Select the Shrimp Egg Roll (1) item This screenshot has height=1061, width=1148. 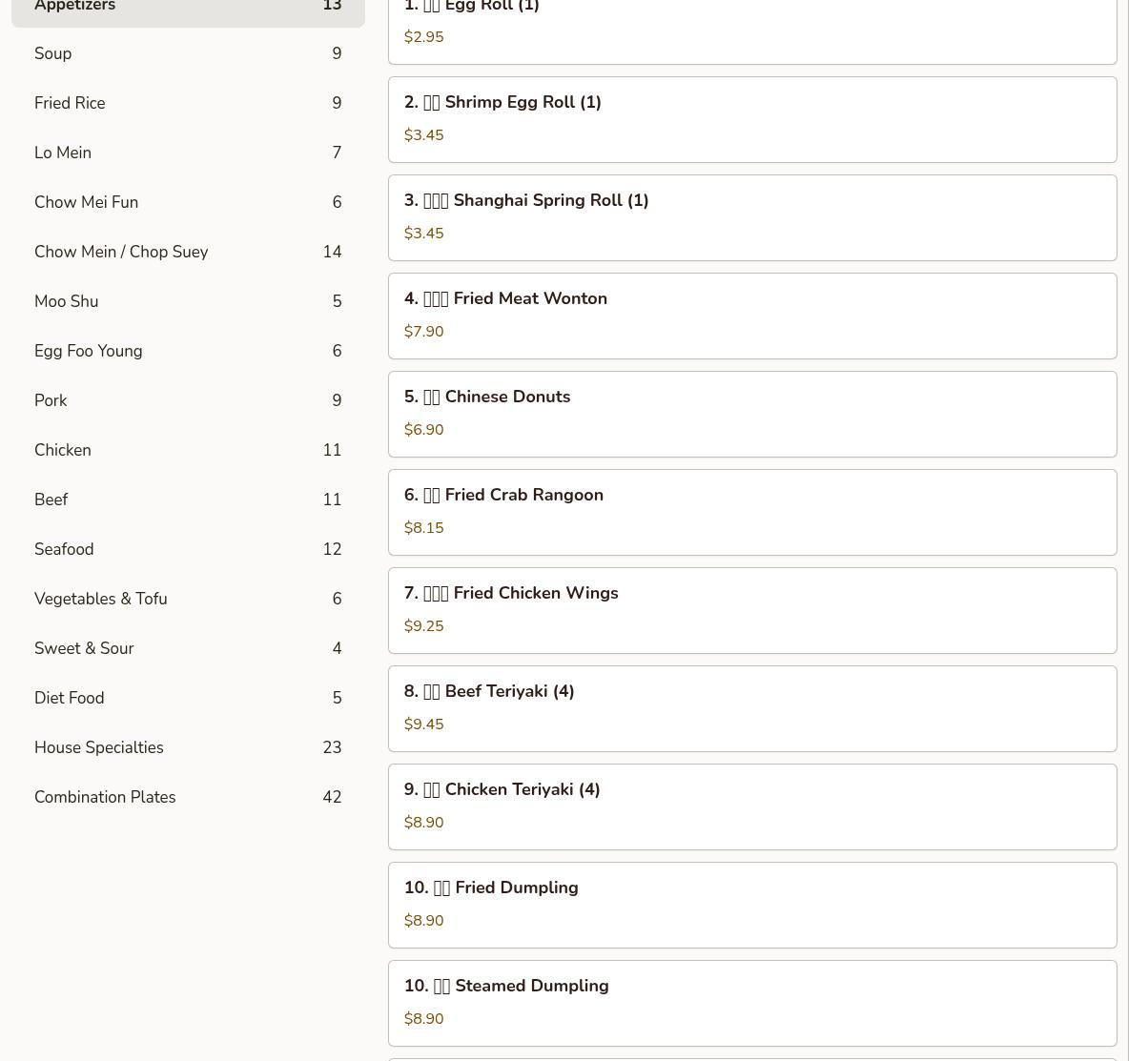coord(752,119)
